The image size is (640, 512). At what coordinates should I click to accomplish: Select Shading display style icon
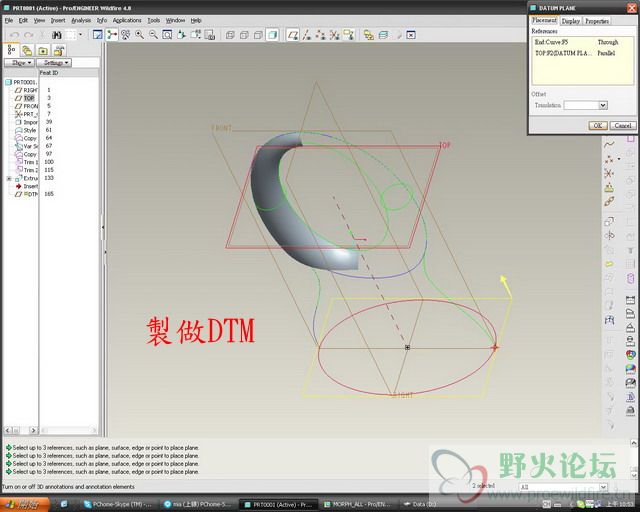272,35
